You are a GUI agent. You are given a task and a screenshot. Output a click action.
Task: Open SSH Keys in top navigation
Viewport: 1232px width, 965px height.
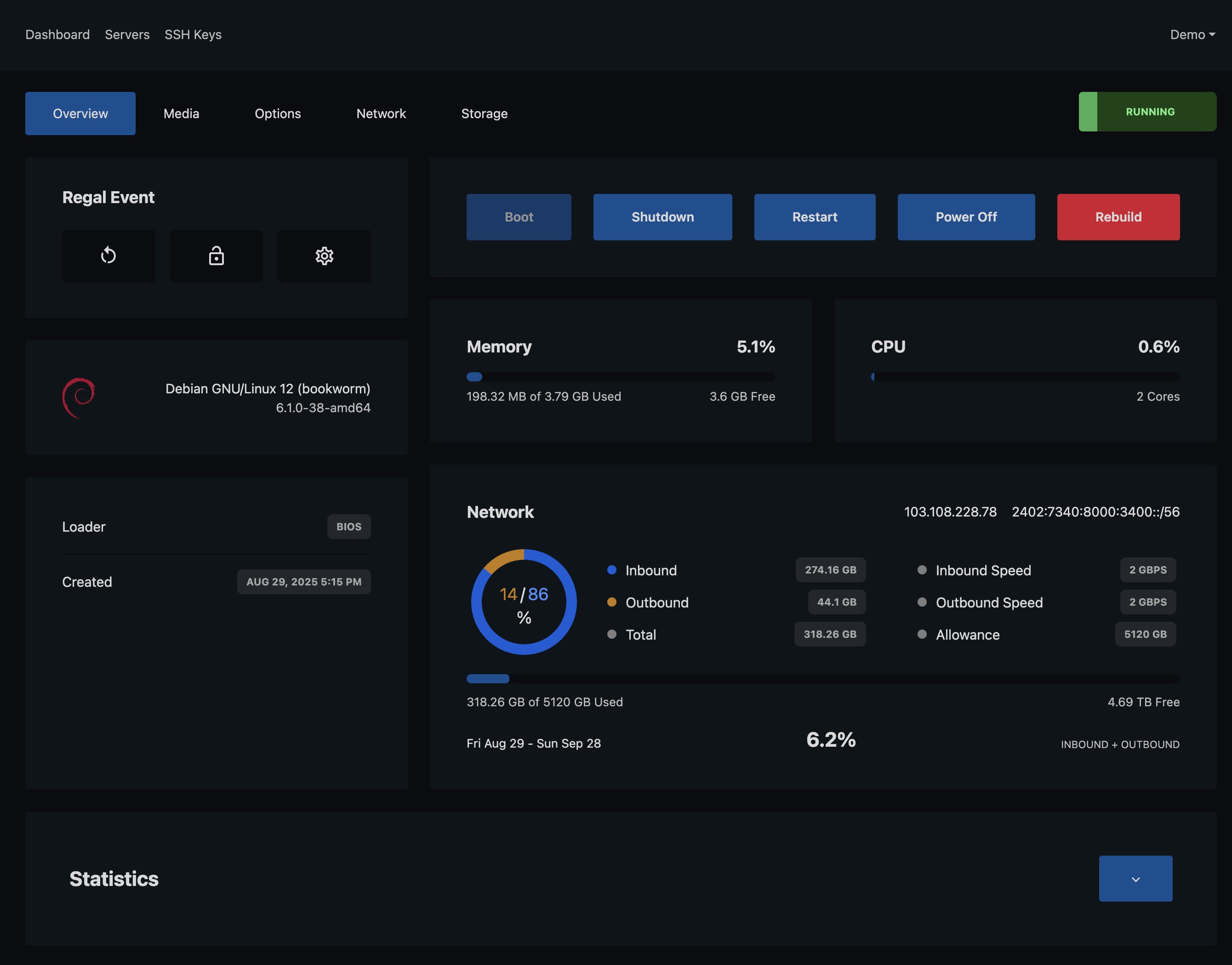[193, 34]
